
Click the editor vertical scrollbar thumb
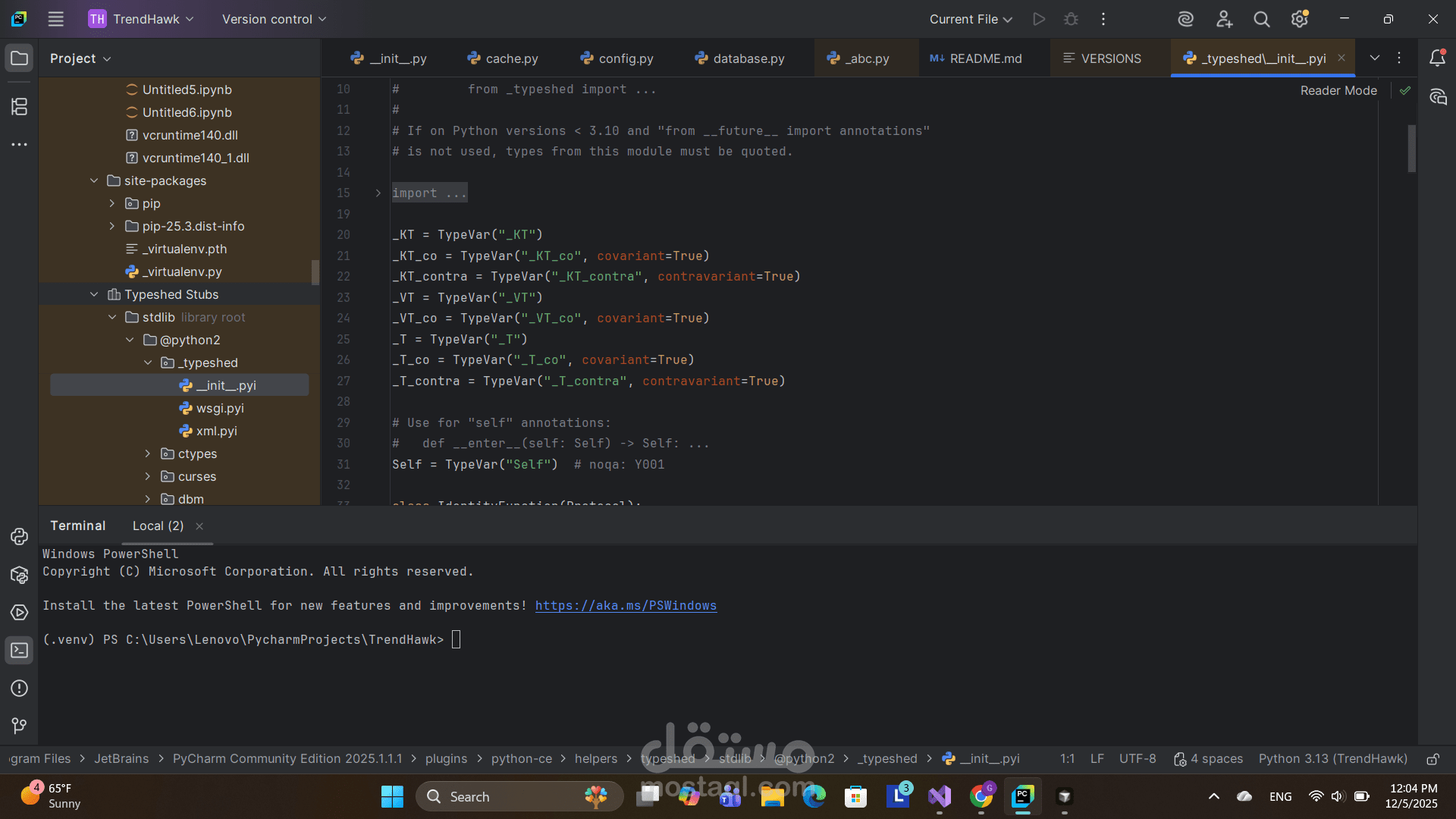(x=1411, y=148)
